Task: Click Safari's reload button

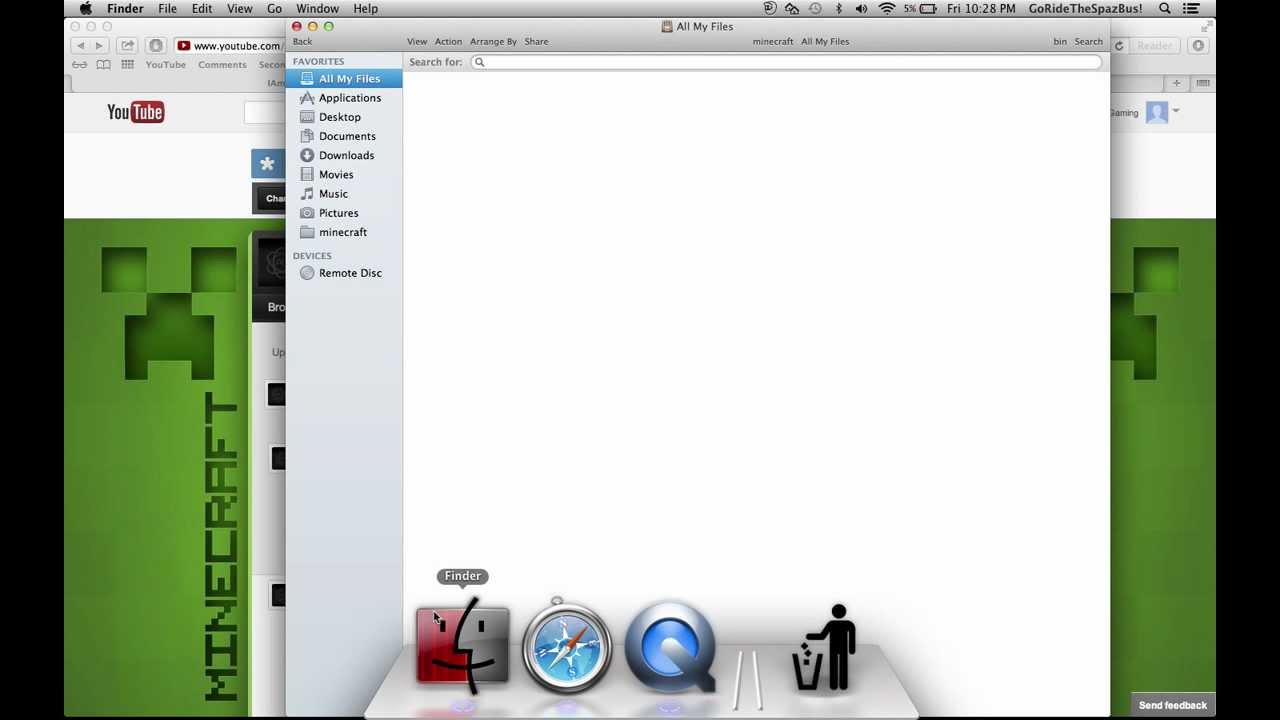Action: [x=1119, y=46]
